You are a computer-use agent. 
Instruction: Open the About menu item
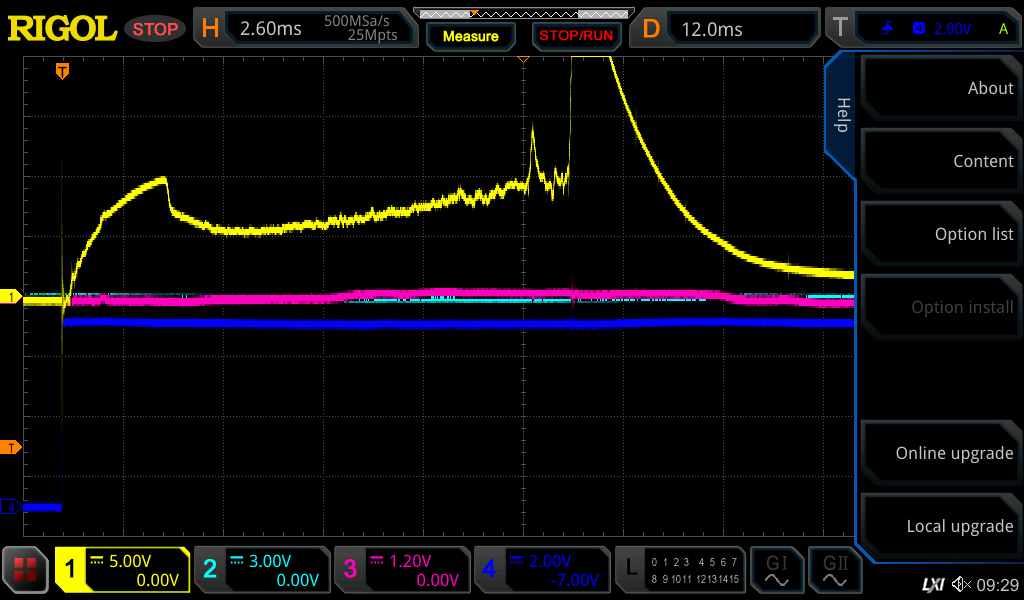tap(940, 88)
